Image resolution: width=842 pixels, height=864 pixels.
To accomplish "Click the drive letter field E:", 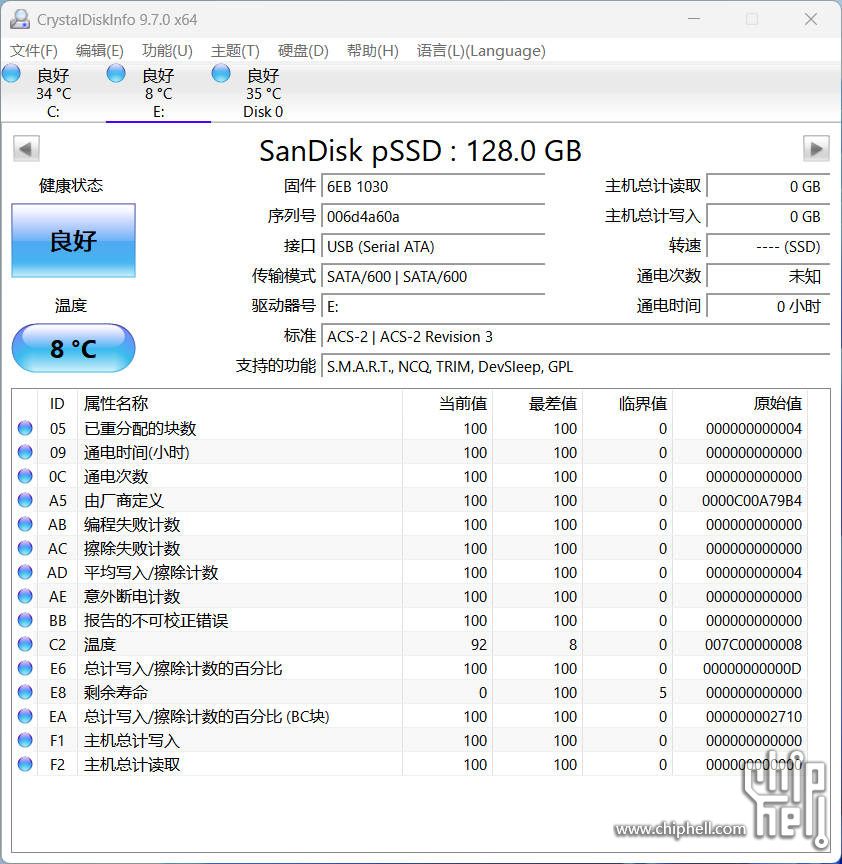I will tap(433, 306).
